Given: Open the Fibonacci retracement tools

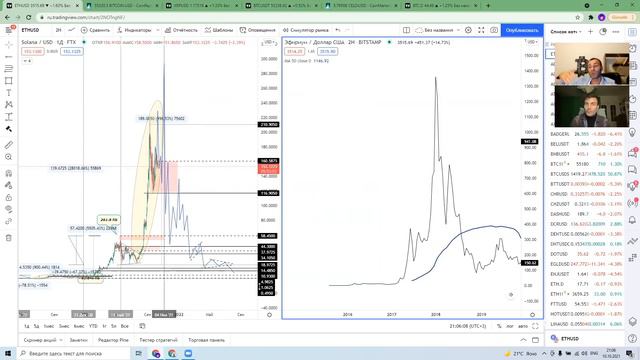Looking at the screenshot, I should point(9,69).
